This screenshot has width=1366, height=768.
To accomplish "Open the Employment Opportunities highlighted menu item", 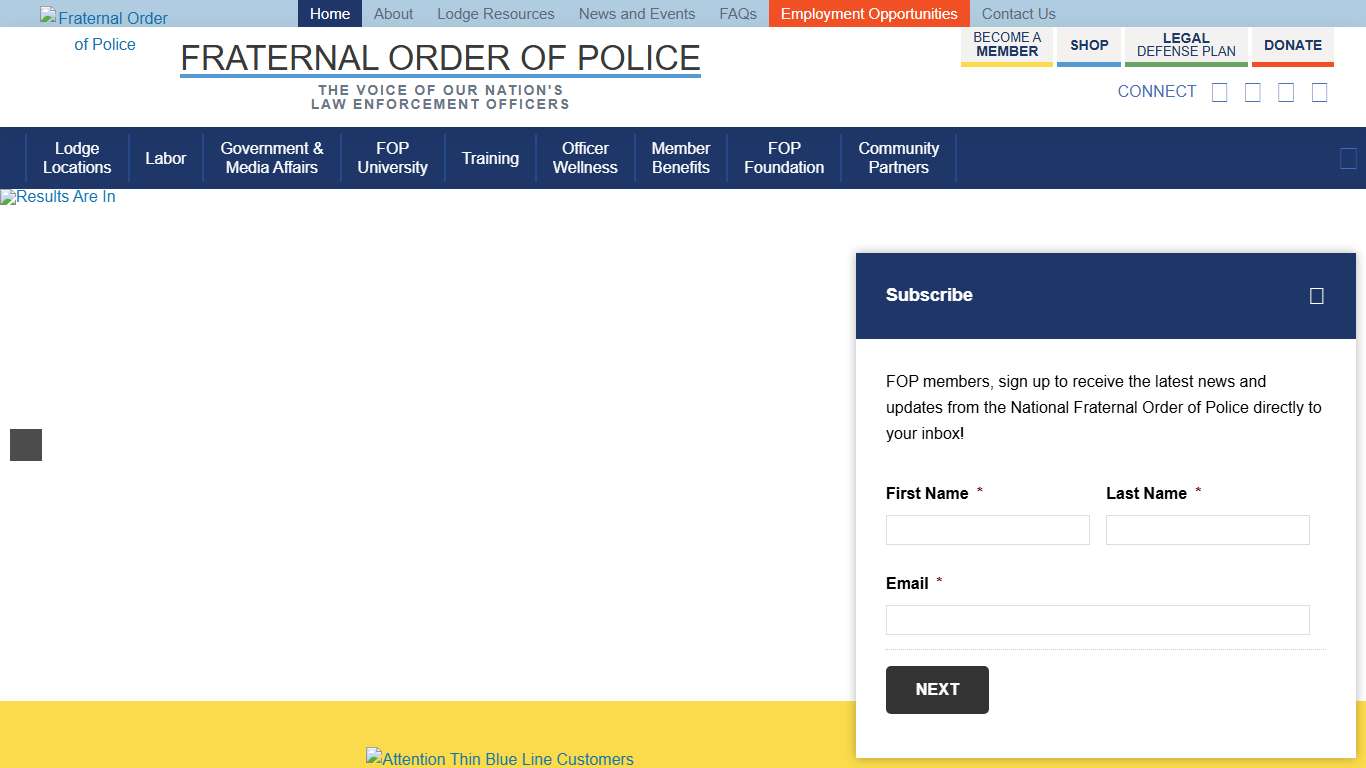I will pos(868,13).
